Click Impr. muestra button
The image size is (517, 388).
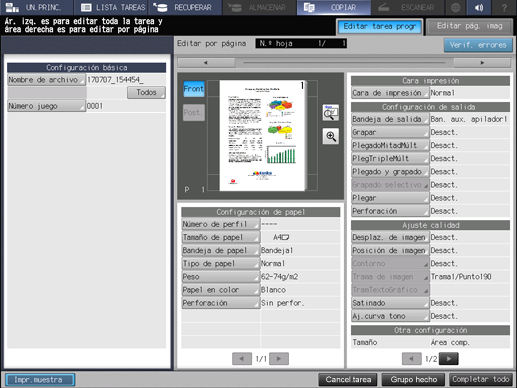40,380
